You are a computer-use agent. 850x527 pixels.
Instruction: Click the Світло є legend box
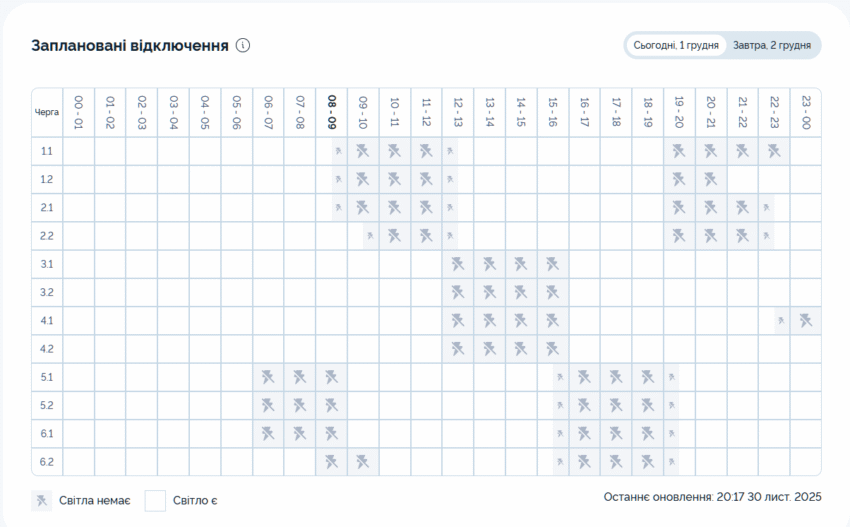pyautogui.click(x=155, y=500)
